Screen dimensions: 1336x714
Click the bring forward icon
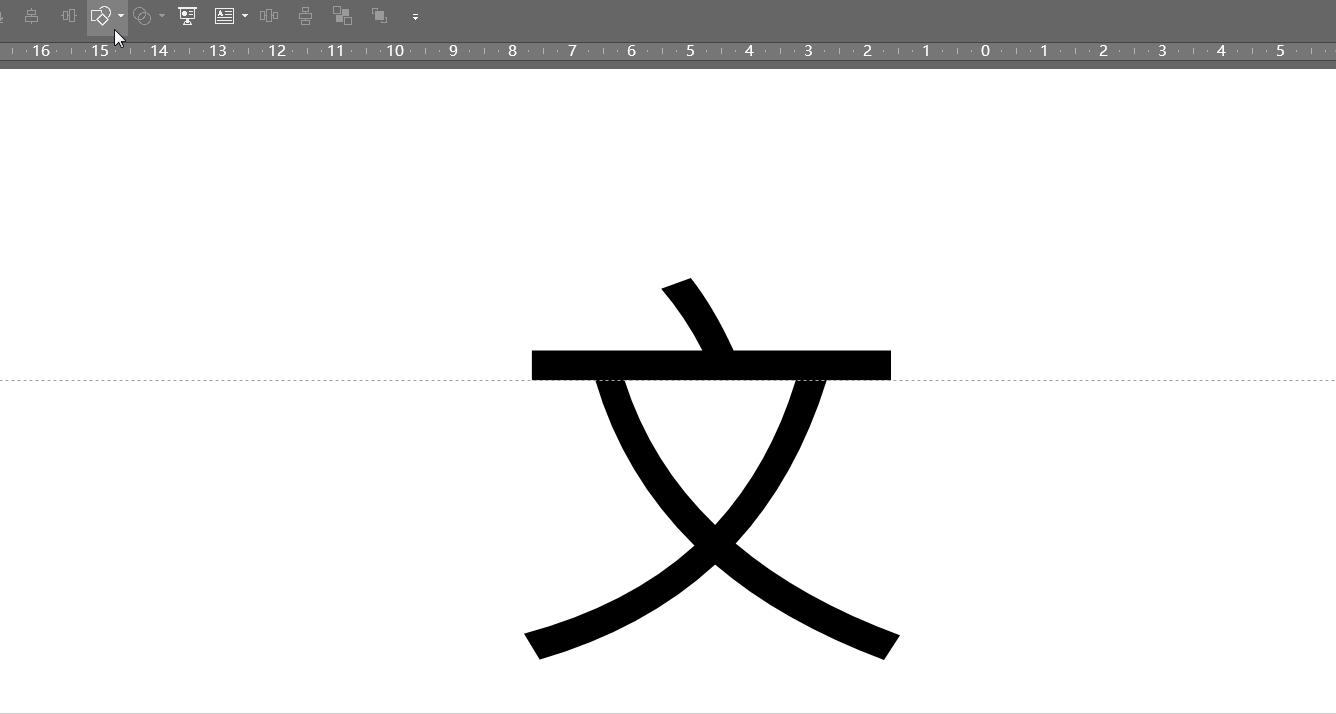[343, 16]
